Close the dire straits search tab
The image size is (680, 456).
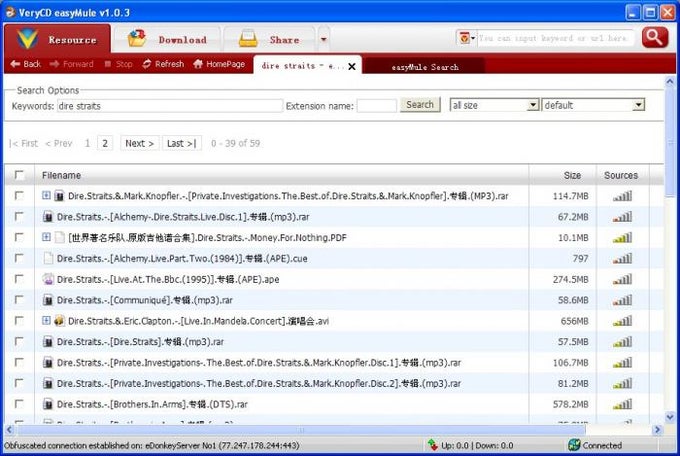pyautogui.click(x=352, y=66)
